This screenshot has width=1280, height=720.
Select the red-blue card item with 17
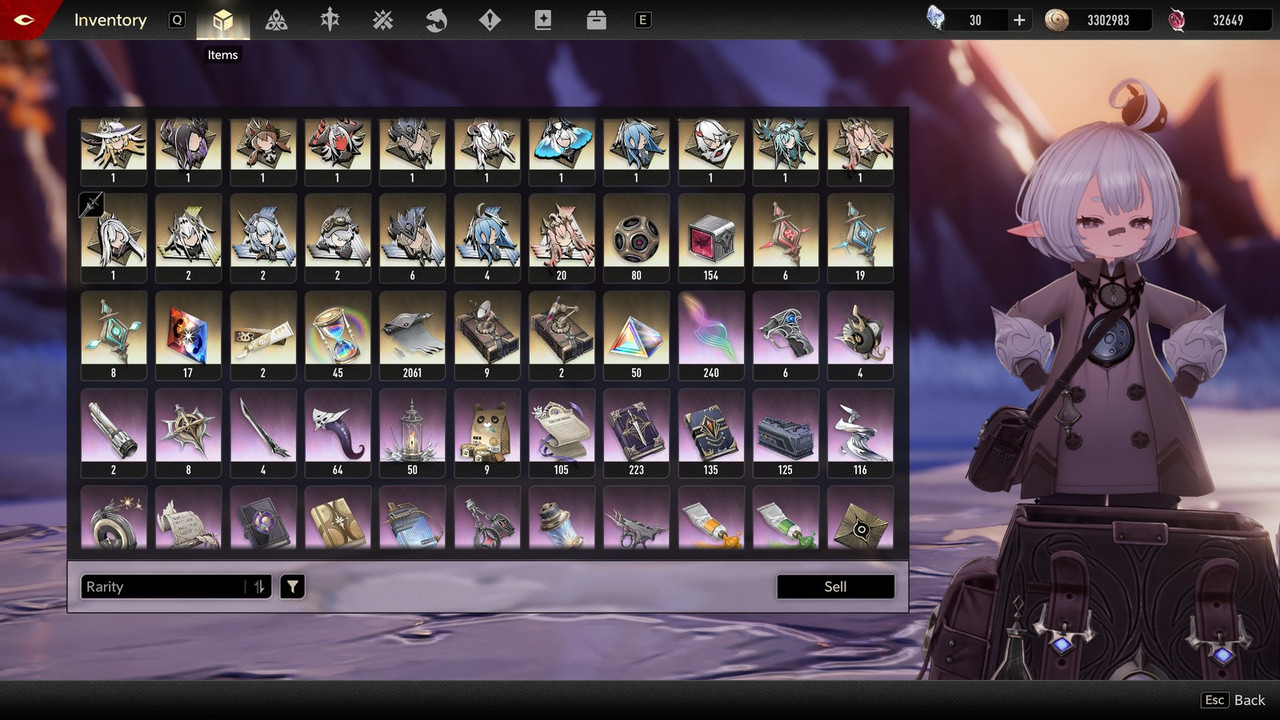click(x=188, y=335)
